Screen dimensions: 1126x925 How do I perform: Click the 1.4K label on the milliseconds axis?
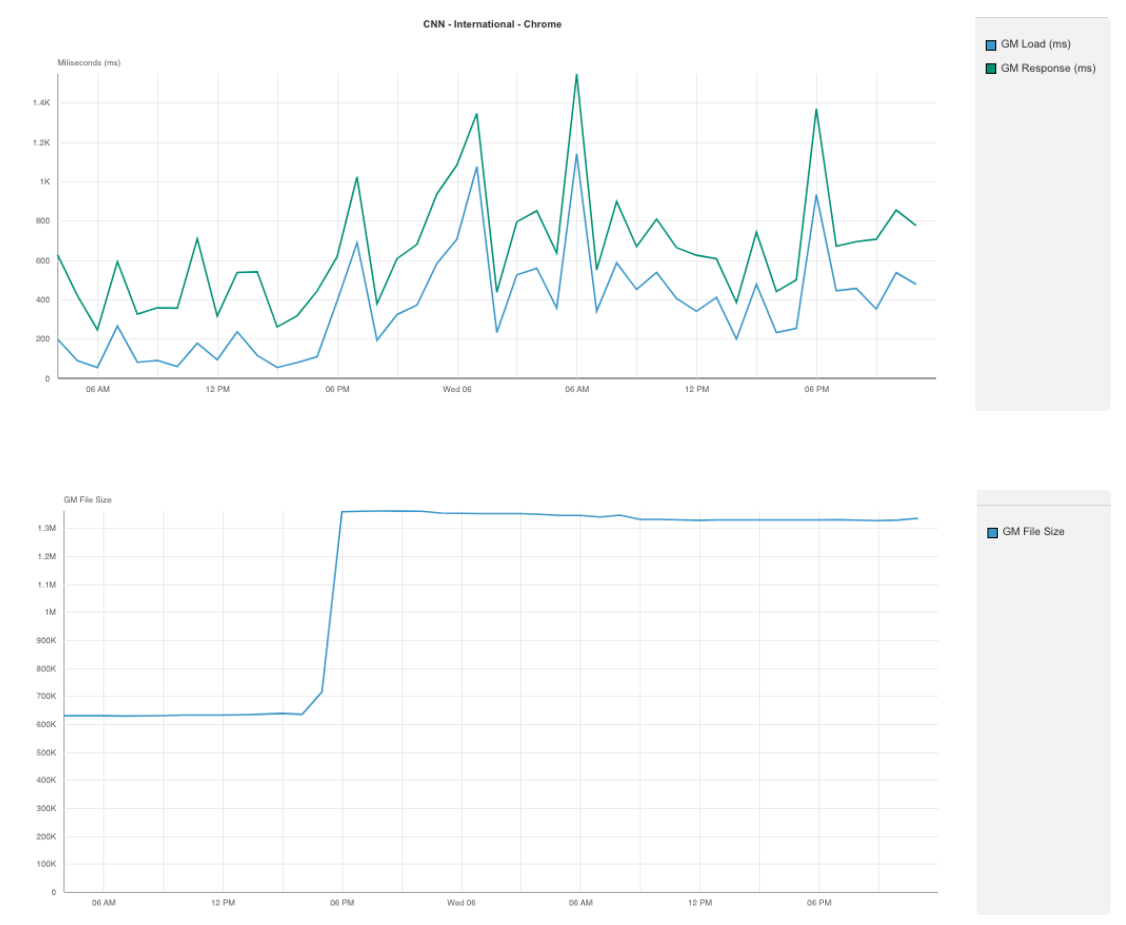[x=41, y=103]
